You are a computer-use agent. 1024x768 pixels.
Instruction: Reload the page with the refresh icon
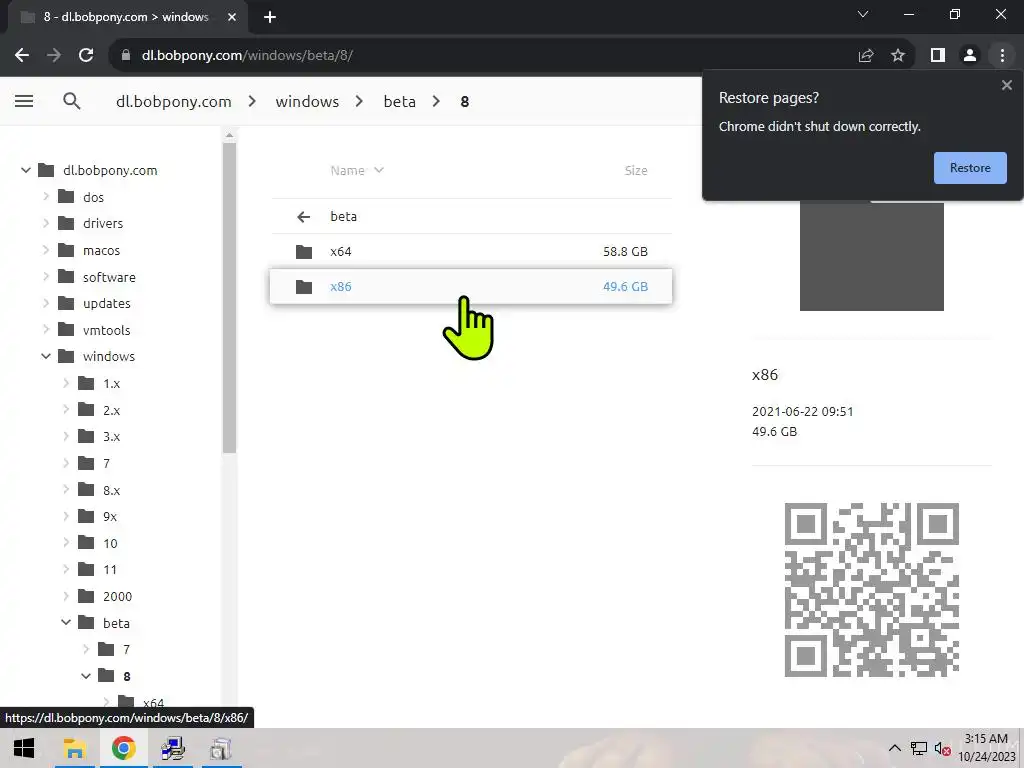[86, 56]
